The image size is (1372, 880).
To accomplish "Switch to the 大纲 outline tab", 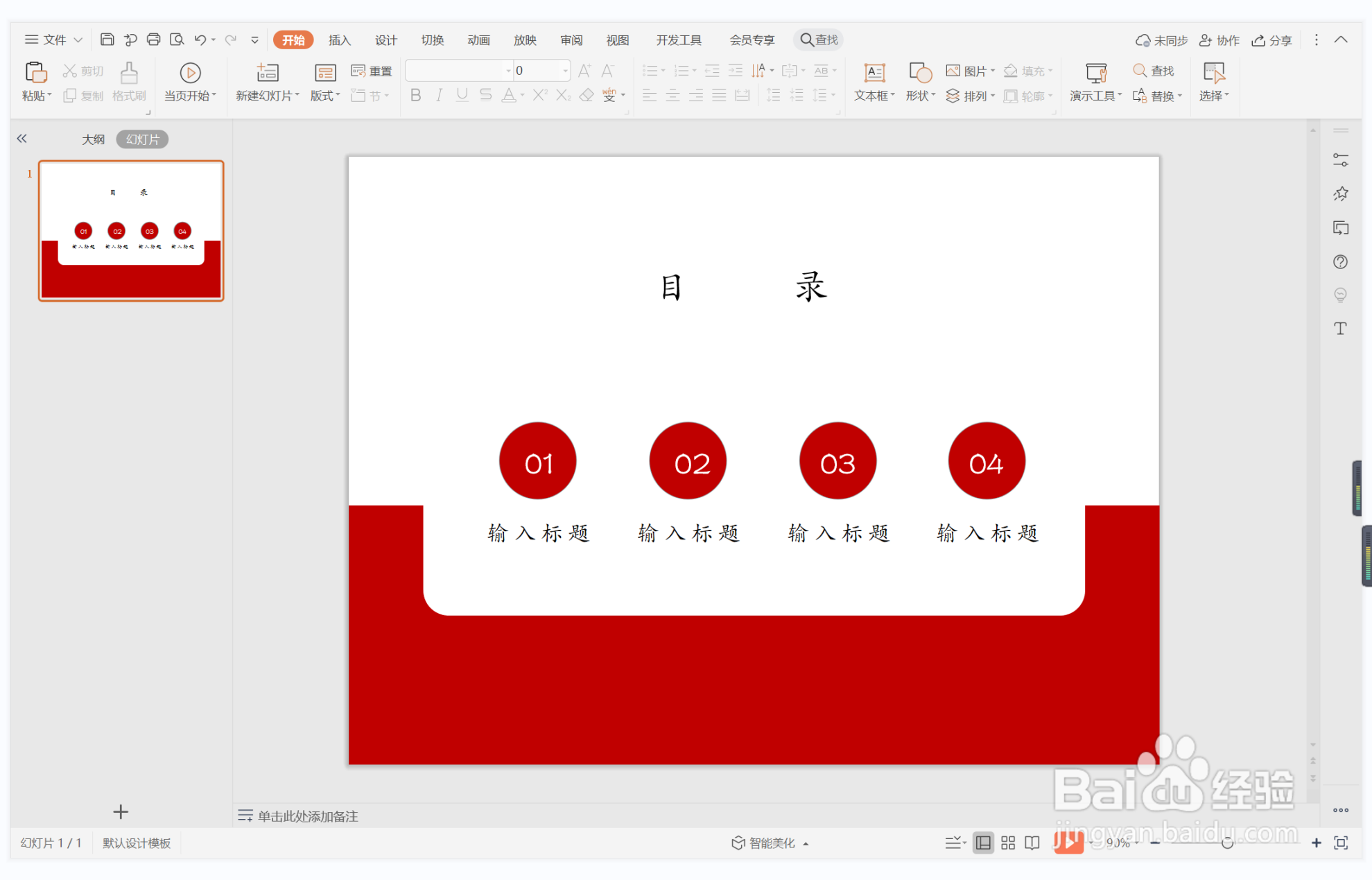I will [93, 139].
